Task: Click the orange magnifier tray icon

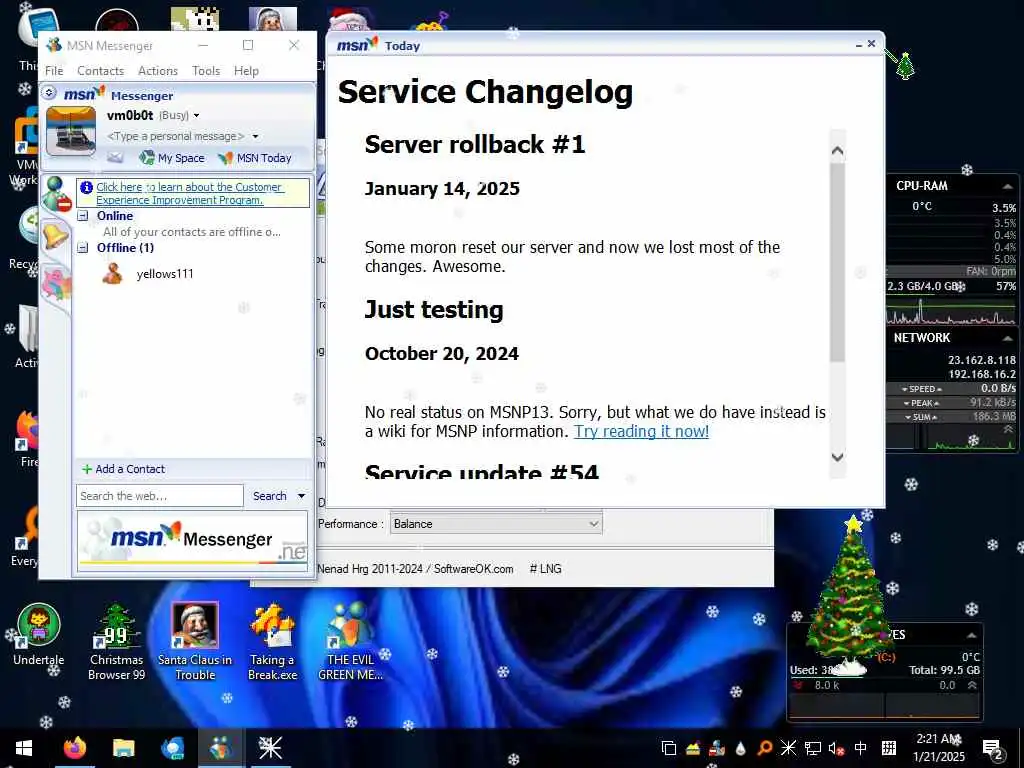Action: [765, 748]
